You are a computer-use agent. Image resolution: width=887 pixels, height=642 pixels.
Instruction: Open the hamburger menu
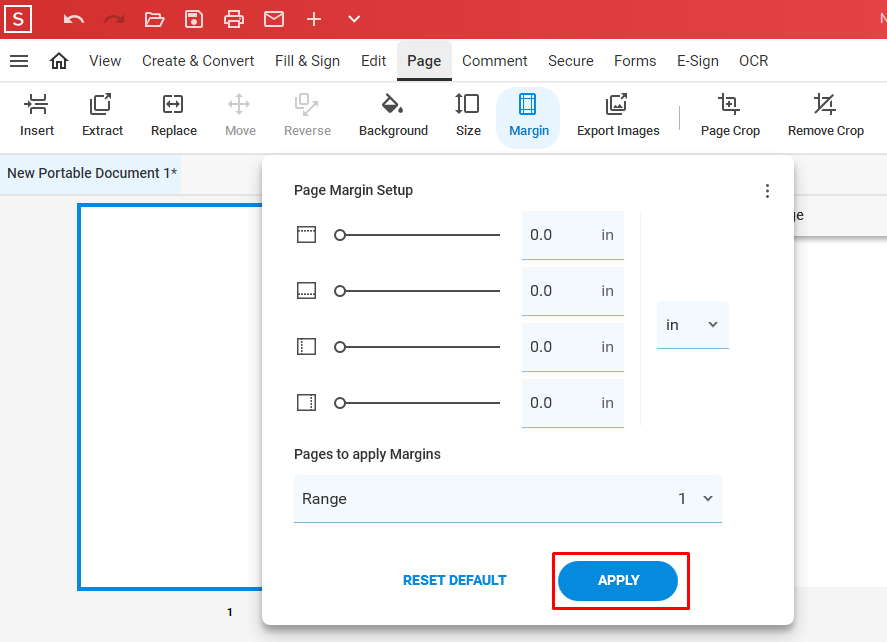(x=19, y=61)
